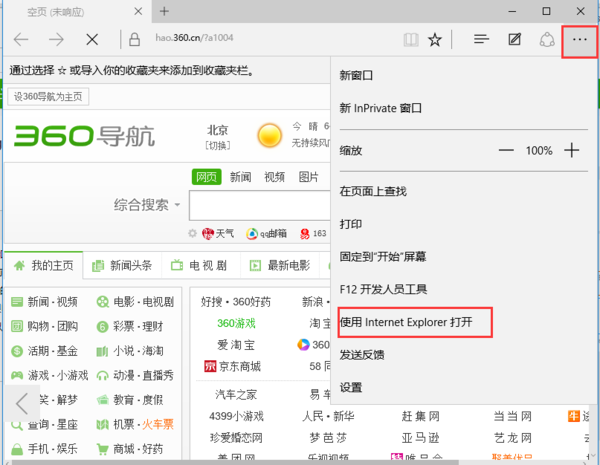Open the Hub lines icon
The width and height of the screenshot is (600, 465).
(481, 39)
